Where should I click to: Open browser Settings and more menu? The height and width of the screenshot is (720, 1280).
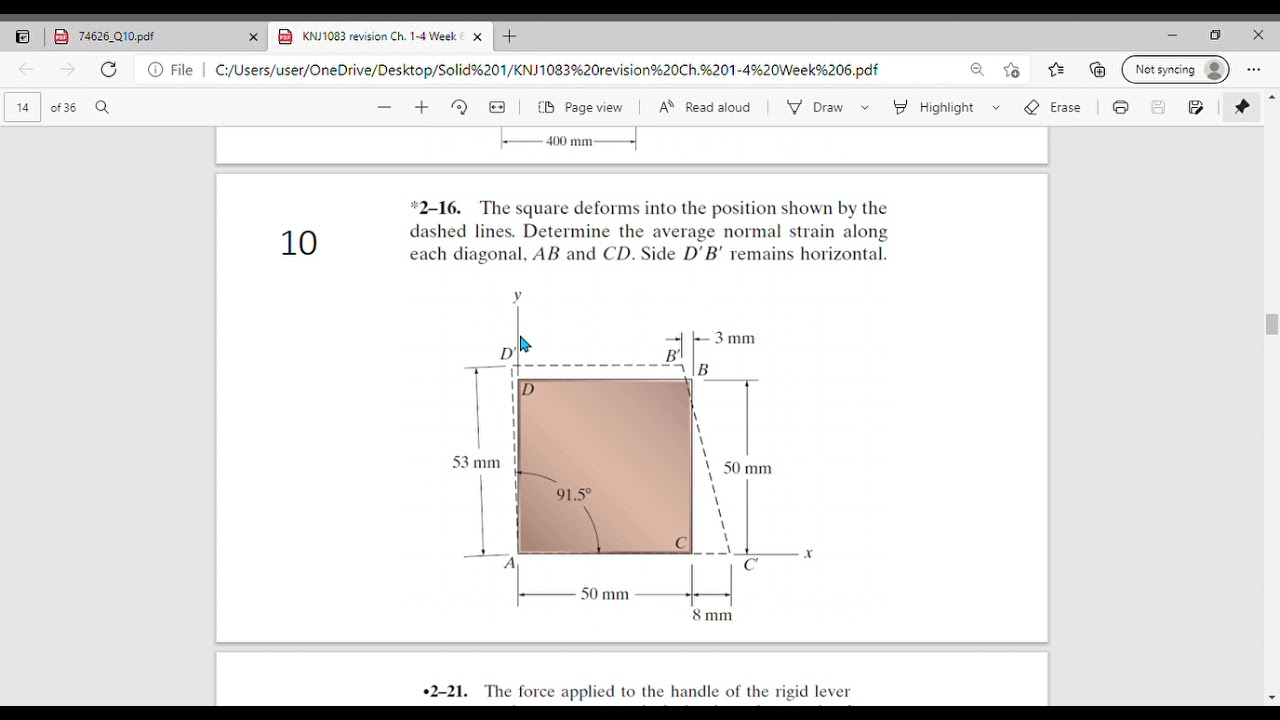[1254, 70]
